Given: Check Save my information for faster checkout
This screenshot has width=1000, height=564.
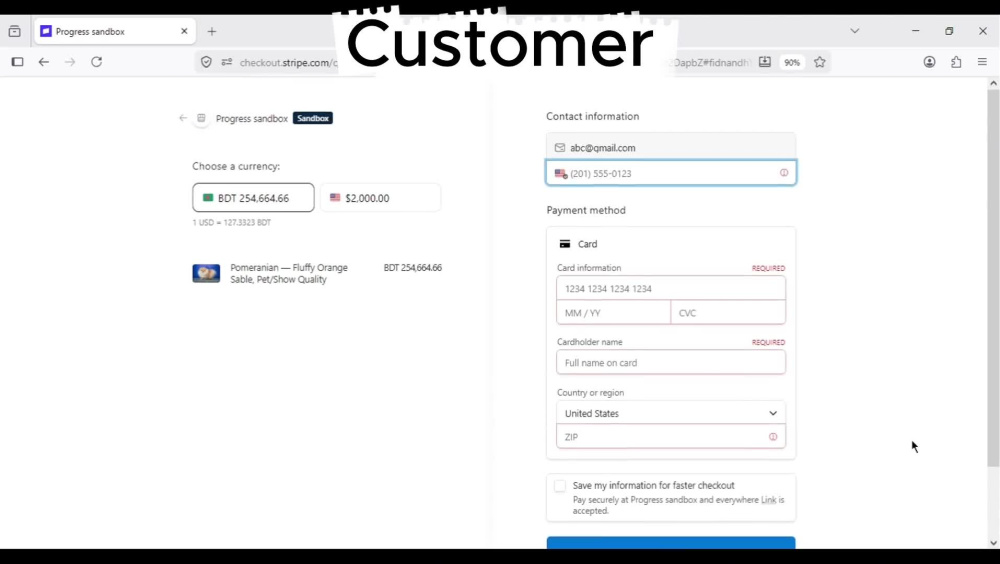Looking at the screenshot, I should point(559,486).
